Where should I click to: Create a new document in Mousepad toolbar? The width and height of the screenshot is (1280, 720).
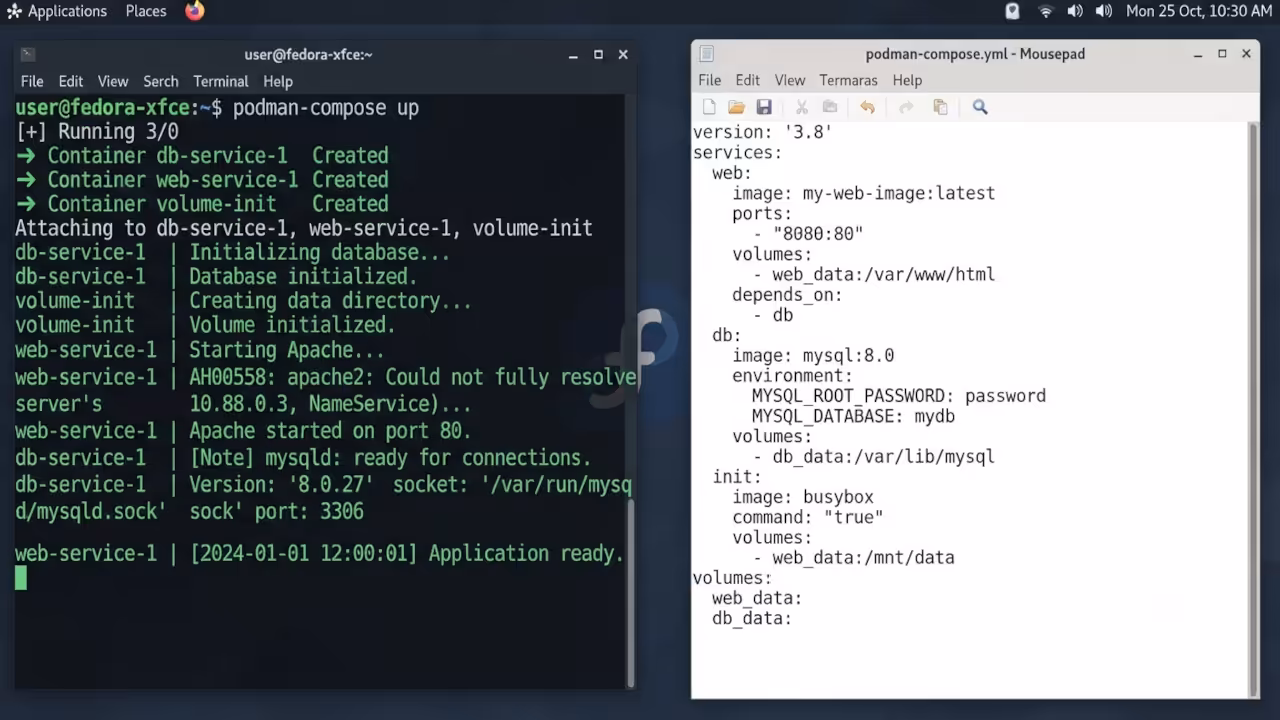tap(709, 107)
